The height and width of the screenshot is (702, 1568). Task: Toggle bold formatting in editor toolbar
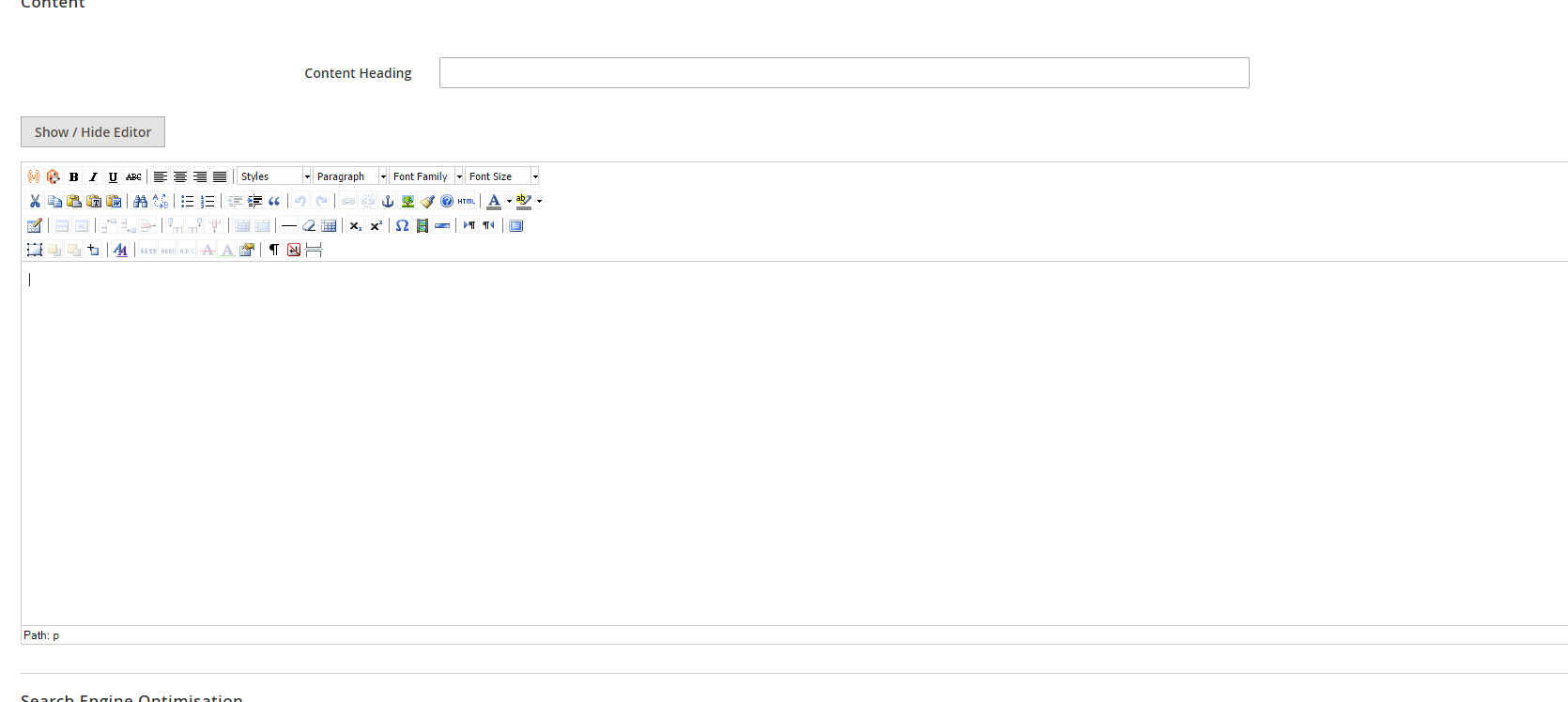pos(74,176)
